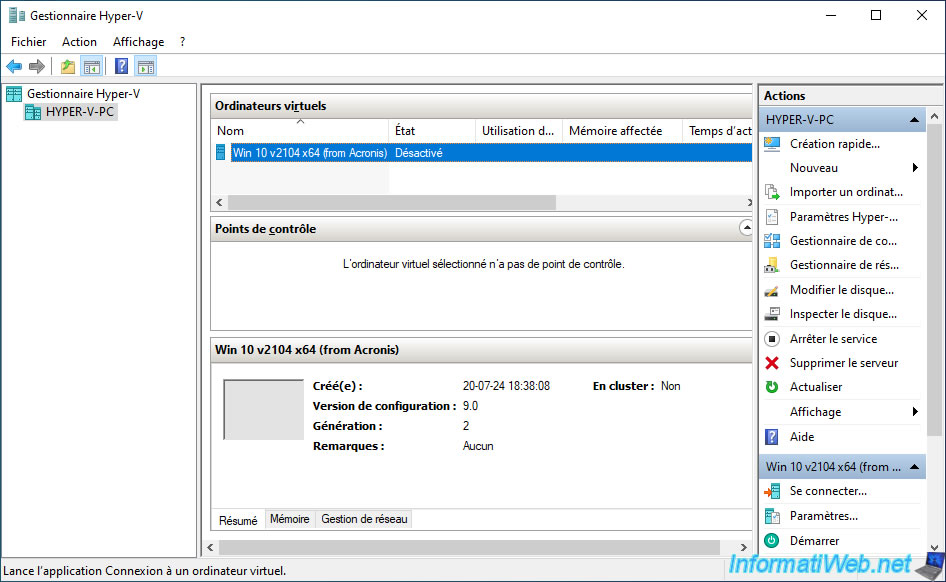Click the Inspecter le disque icon
Screen dimensions: 946x582
[772, 314]
